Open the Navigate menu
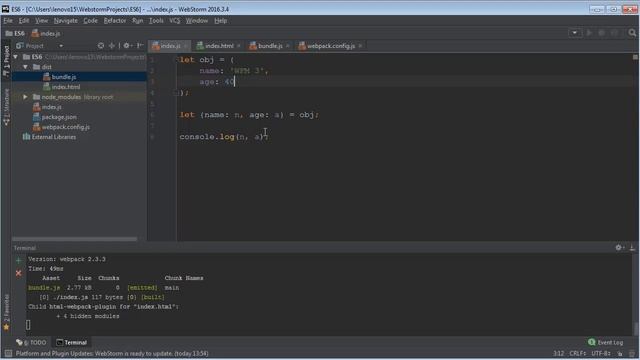This screenshot has width=640, height=360. click(65, 20)
